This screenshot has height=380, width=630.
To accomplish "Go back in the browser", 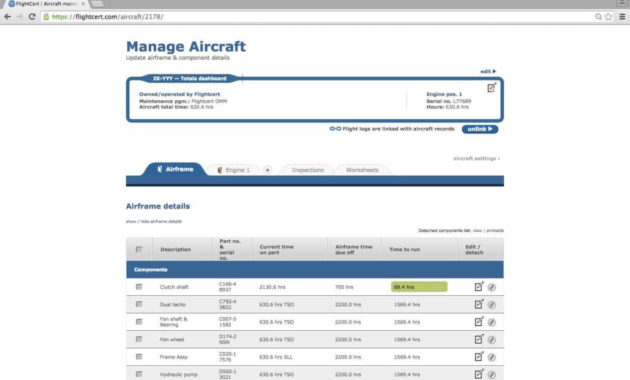I will 7,16.
